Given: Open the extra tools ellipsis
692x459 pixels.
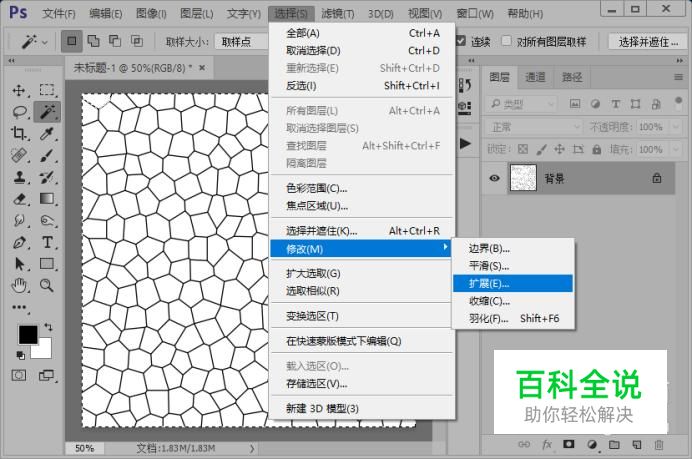Looking at the screenshot, I should tap(19, 307).
